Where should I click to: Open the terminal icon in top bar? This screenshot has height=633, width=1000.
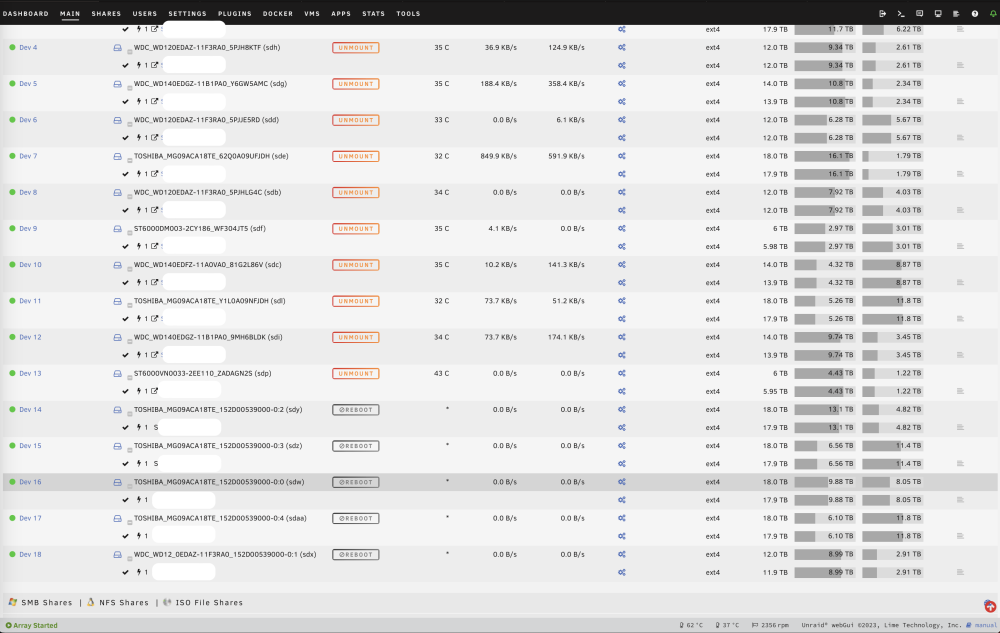click(901, 13)
